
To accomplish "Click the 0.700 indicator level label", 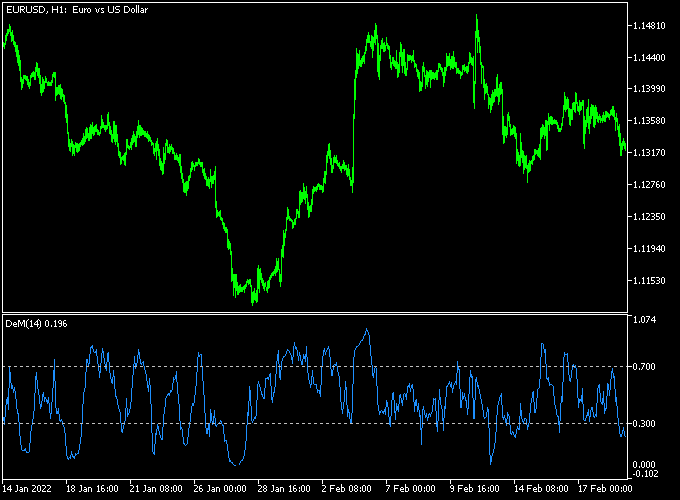I will pos(644,367).
